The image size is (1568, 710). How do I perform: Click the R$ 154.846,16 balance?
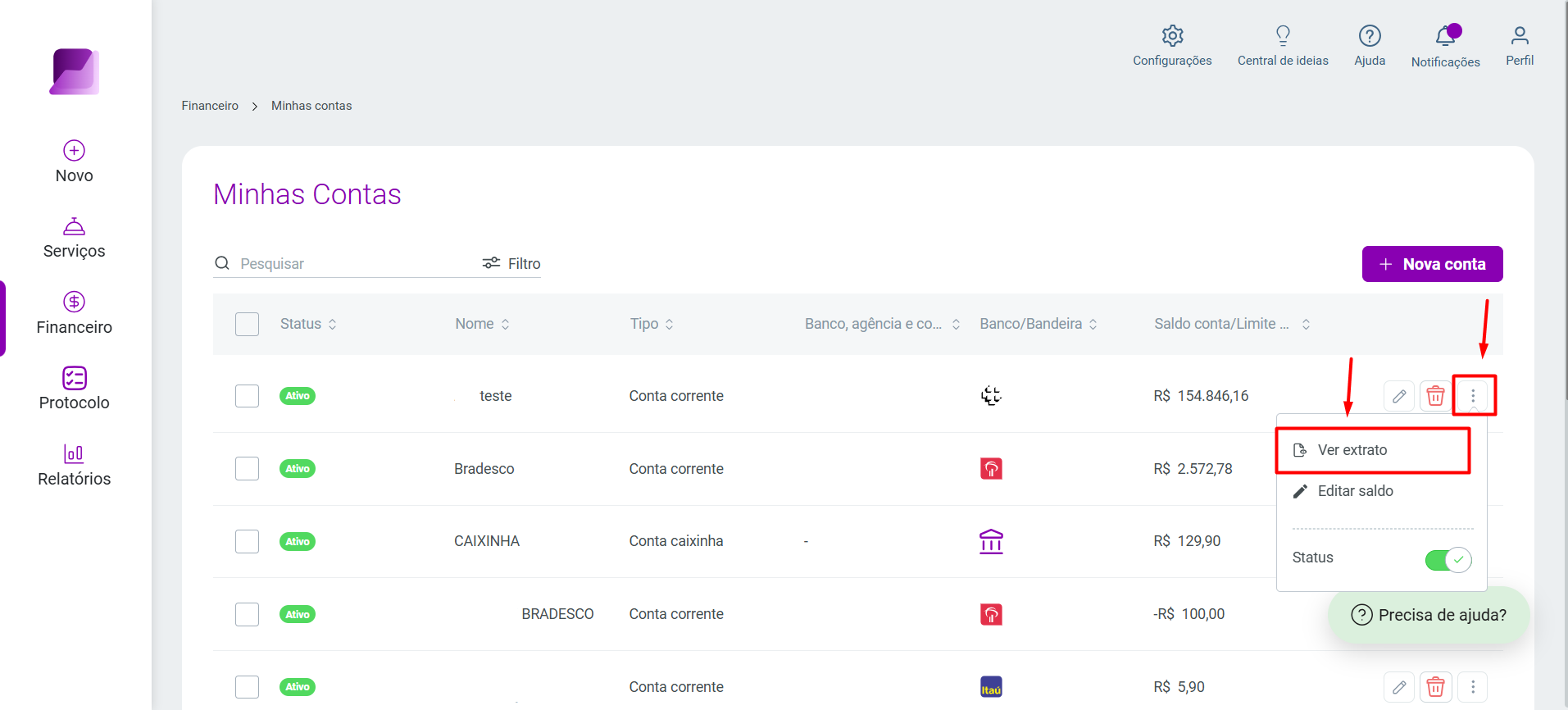click(x=1201, y=396)
